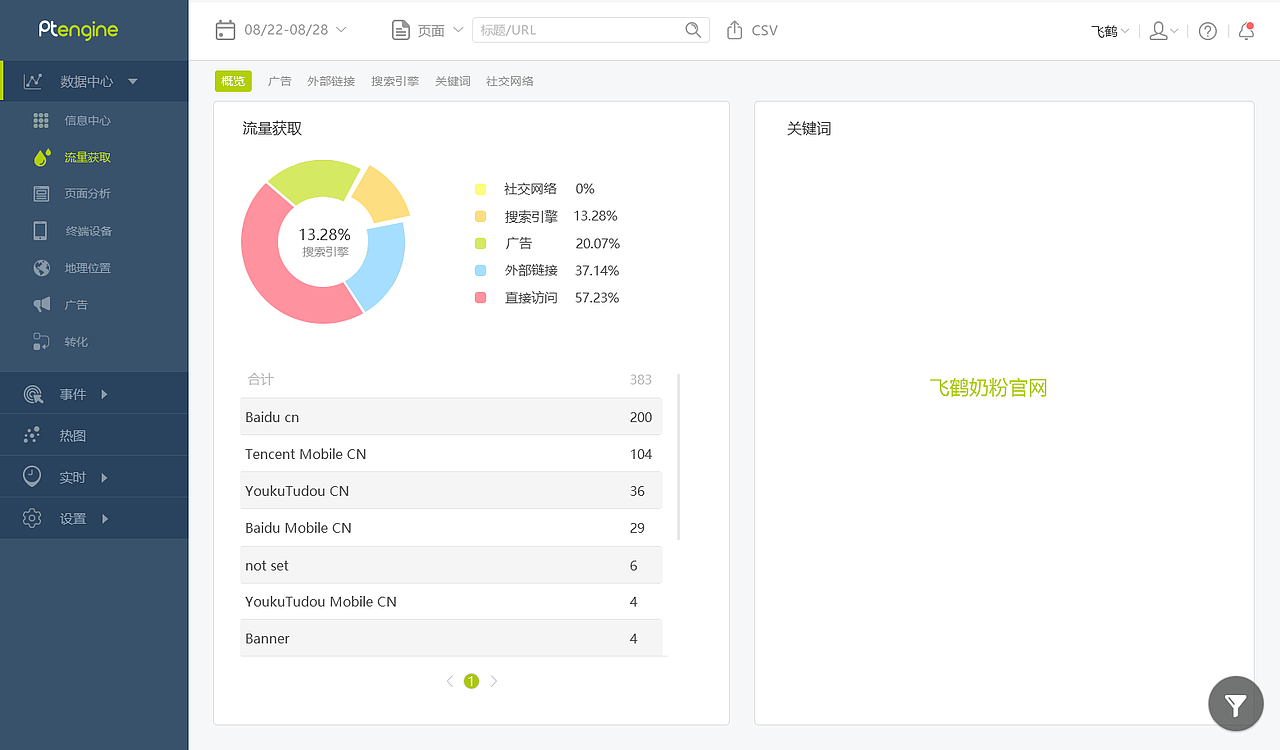Viewport: 1280px width, 750px height.
Task: Click the 流量获取 droplet icon
Action: click(41, 157)
